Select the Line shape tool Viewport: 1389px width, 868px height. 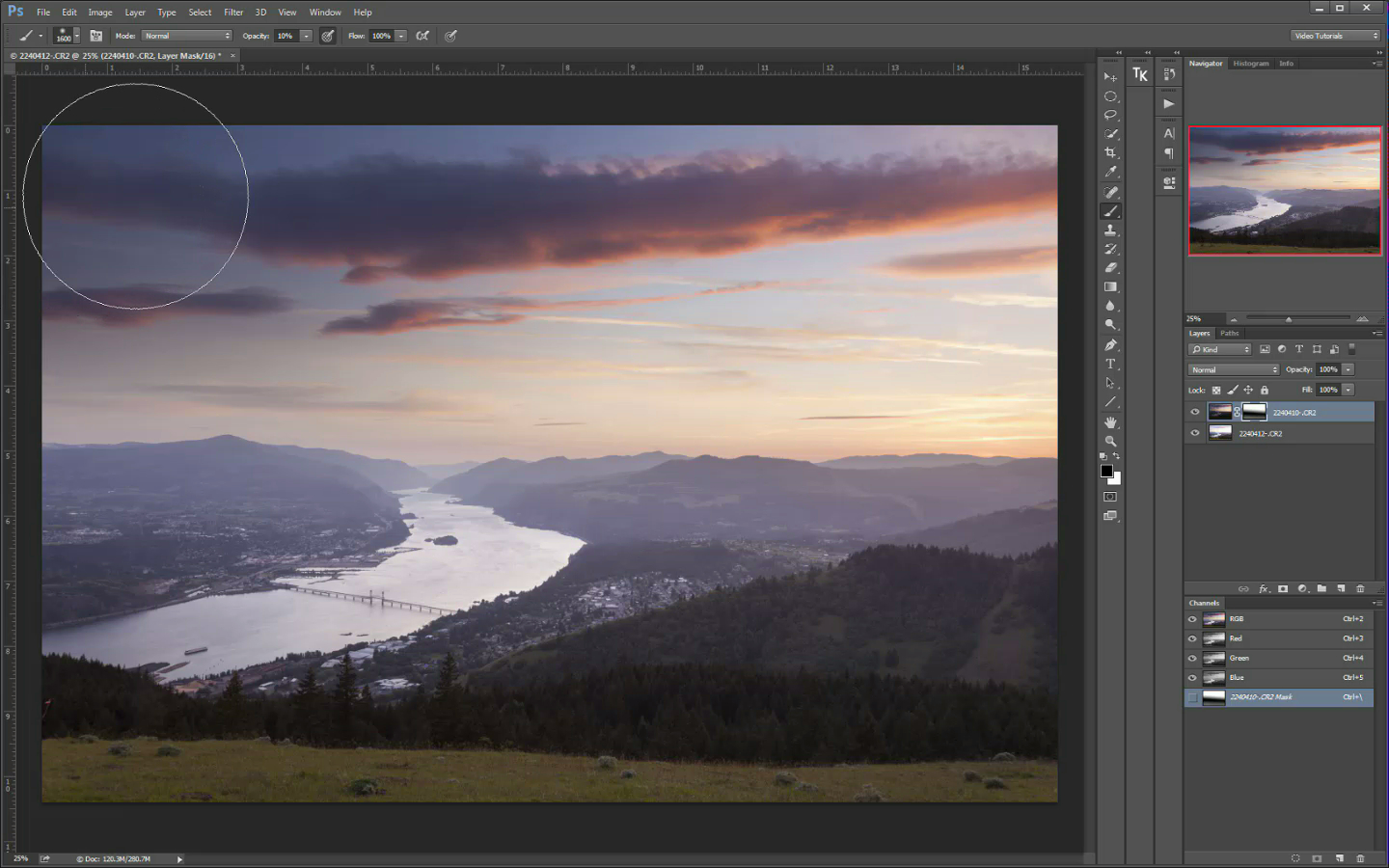pyautogui.click(x=1110, y=403)
